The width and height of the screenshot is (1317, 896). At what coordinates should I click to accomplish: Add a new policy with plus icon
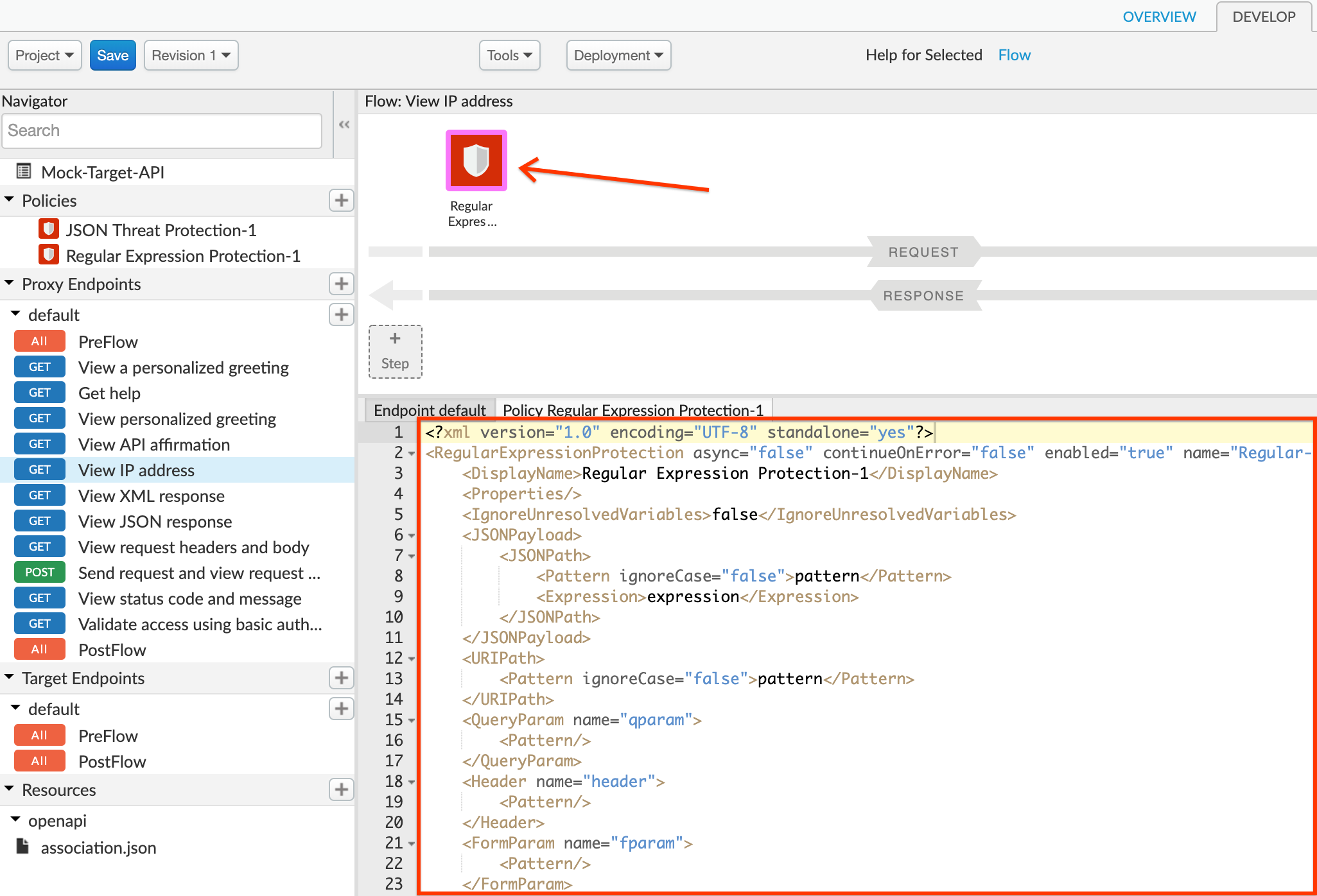[341, 200]
